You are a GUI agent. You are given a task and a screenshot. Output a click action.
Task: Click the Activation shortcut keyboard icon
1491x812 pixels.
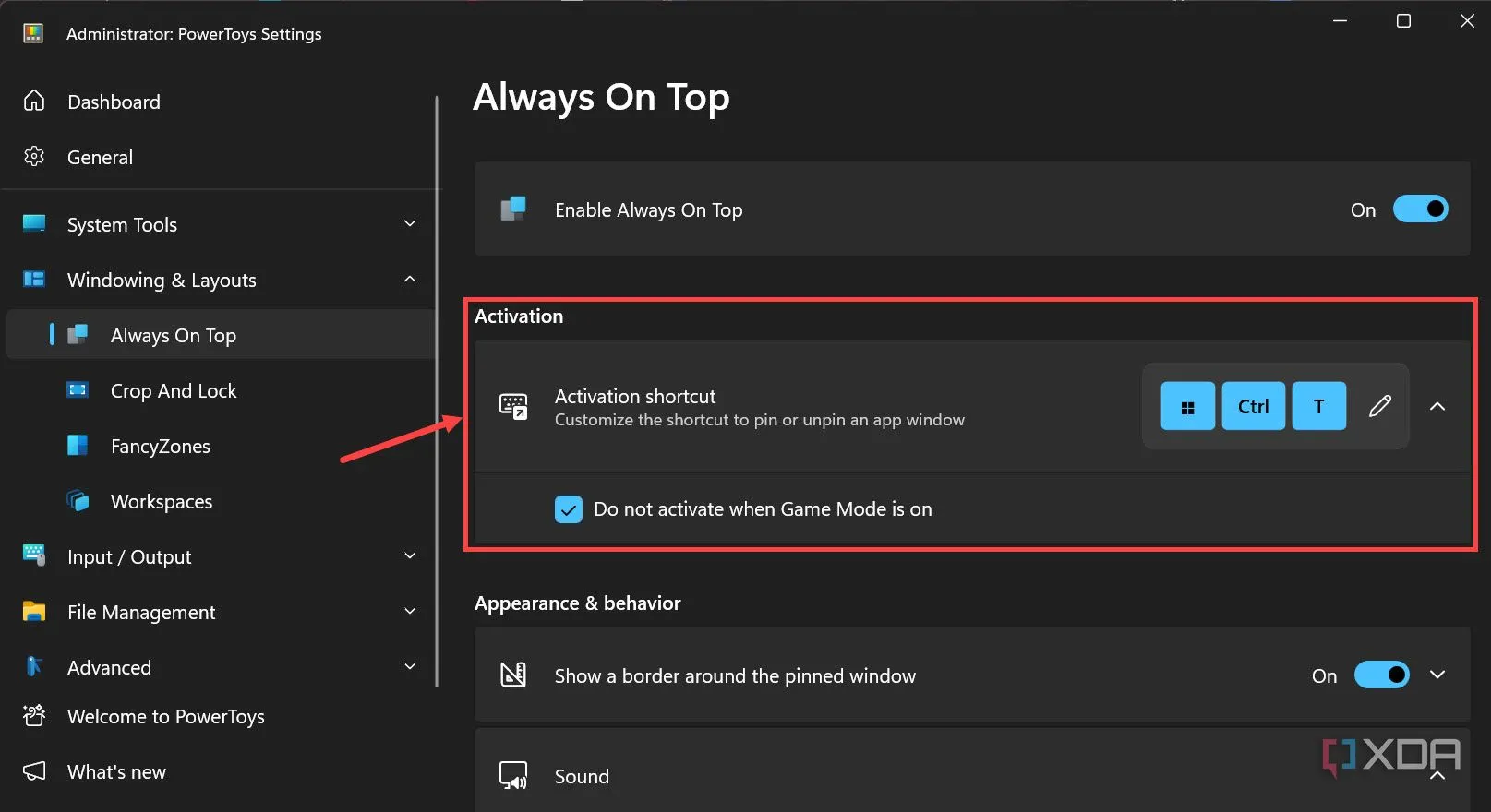[513, 406]
